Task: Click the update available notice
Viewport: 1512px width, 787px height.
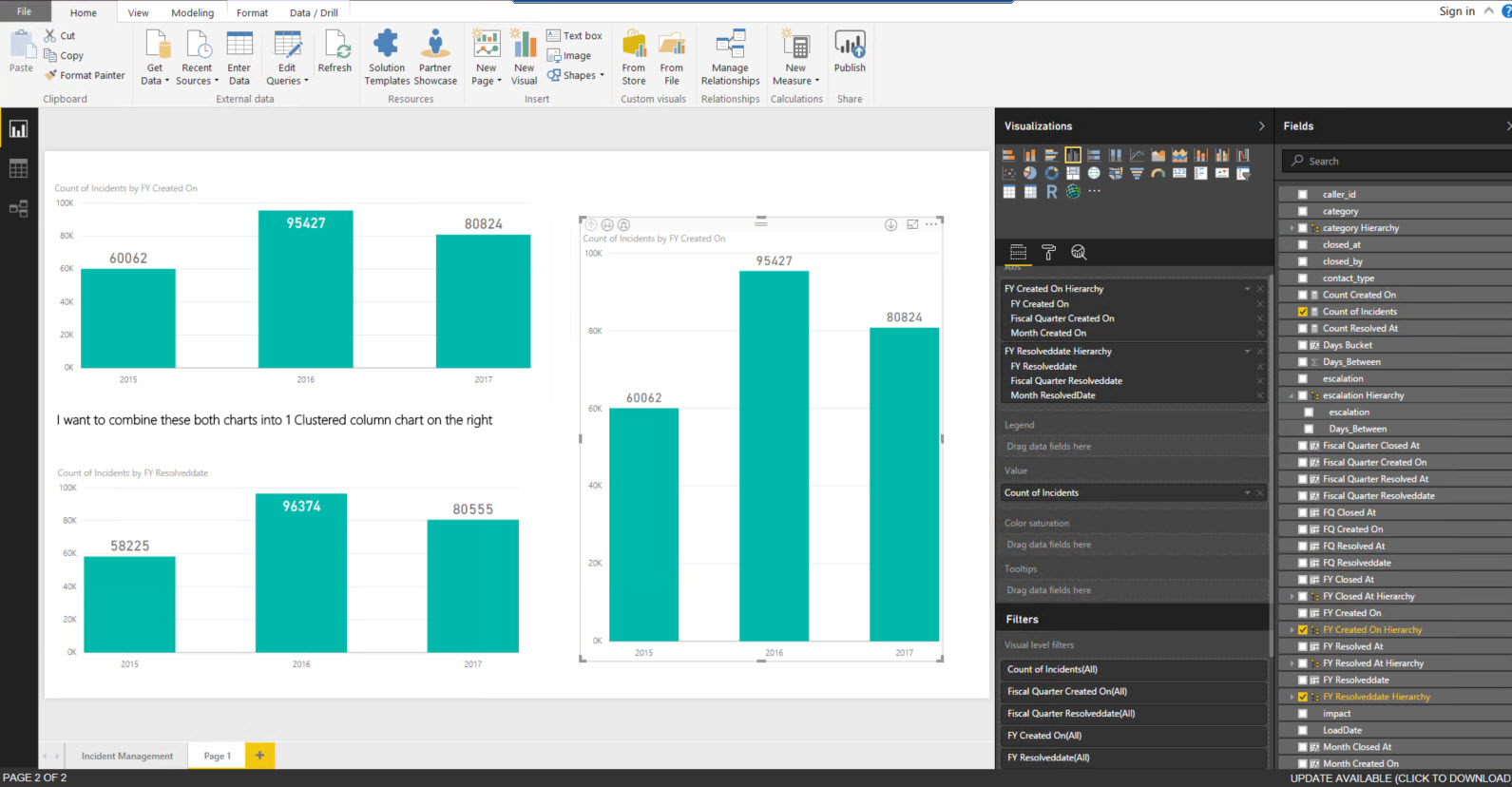Action: pyautogui.click(x=1400, y=777)
